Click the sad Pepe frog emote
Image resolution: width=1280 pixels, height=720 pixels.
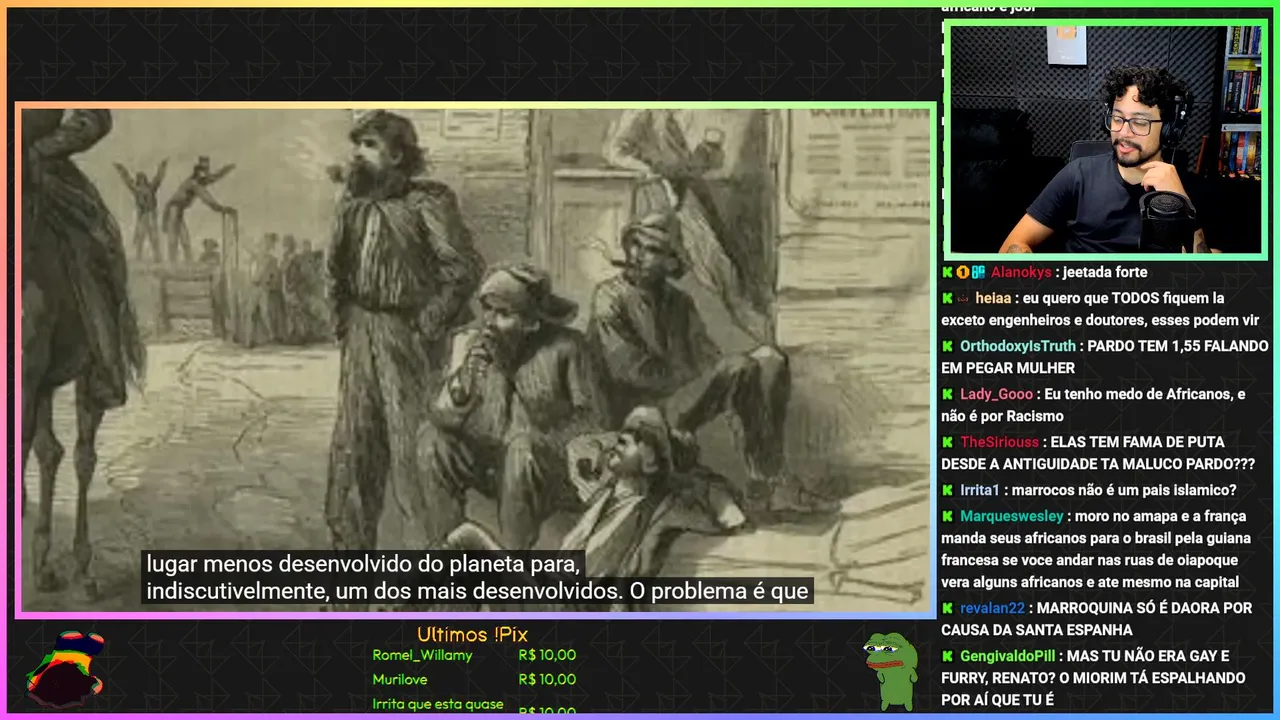891,671
